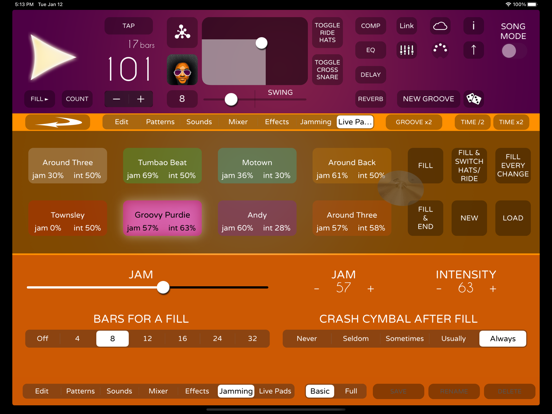Click the GROOVE x2 button
552x414 pixels.
[x=414, y=122]
